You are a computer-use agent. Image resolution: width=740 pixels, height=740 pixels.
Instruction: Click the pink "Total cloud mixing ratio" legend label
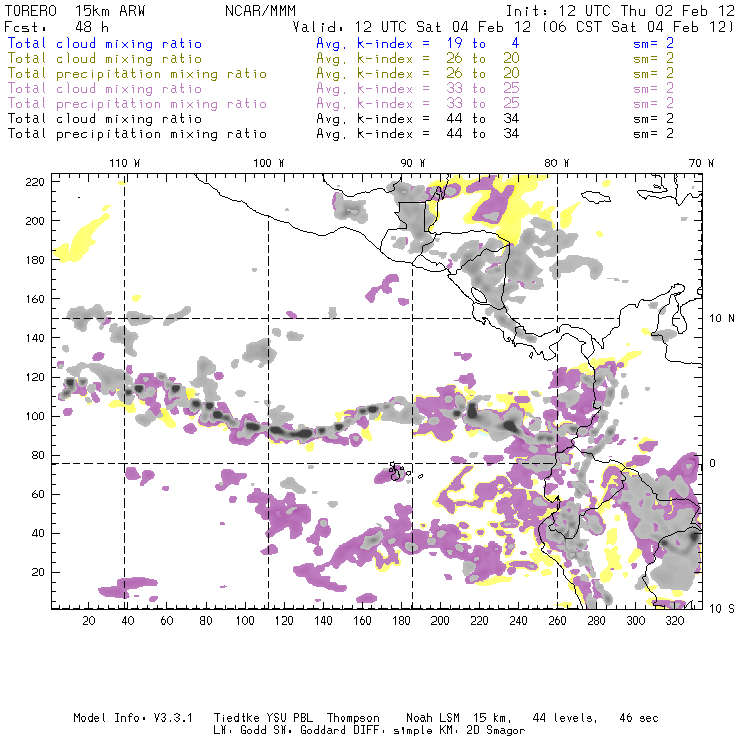pos(104,89)
